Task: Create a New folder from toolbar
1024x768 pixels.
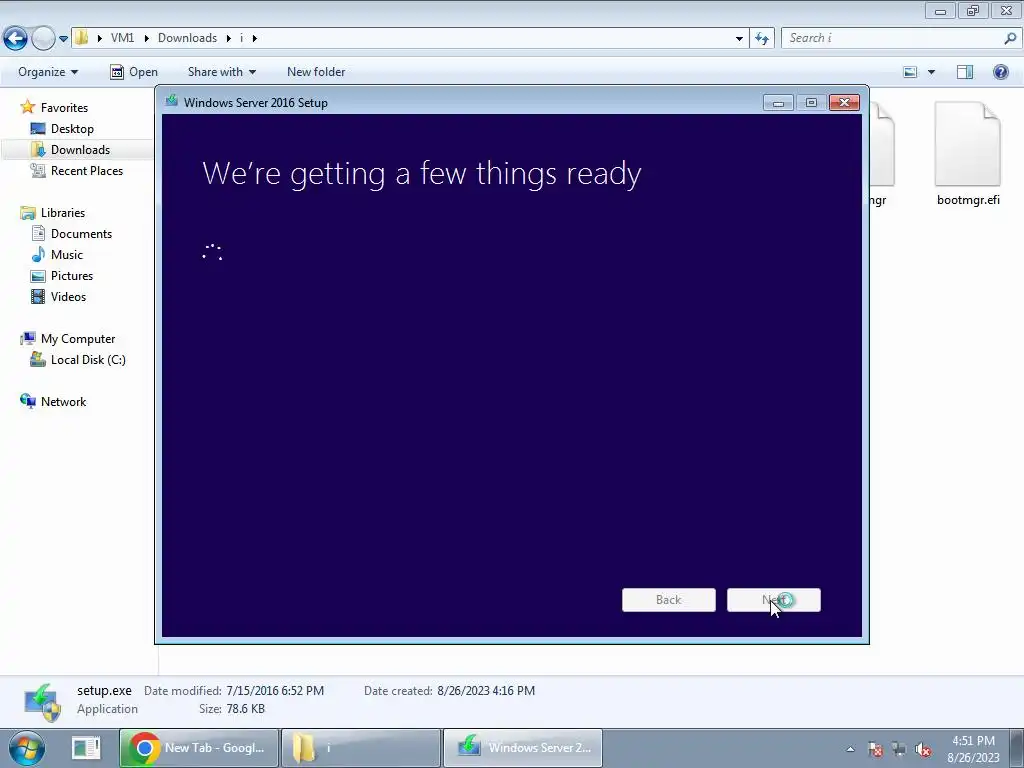Action: coord(316,72)
